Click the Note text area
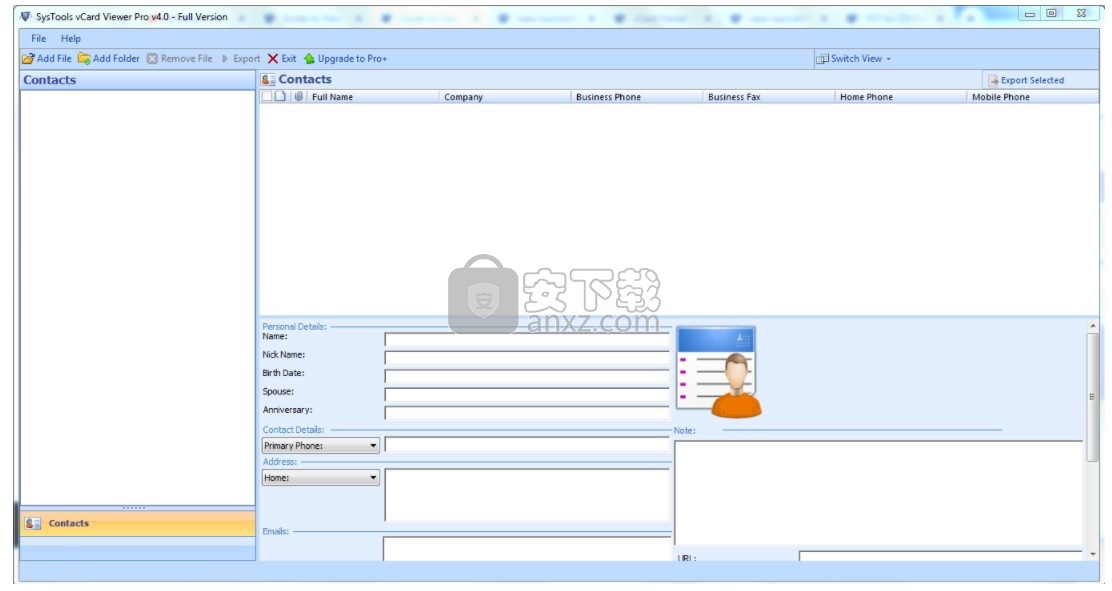Screen dimensions: 1112x591 878,493
